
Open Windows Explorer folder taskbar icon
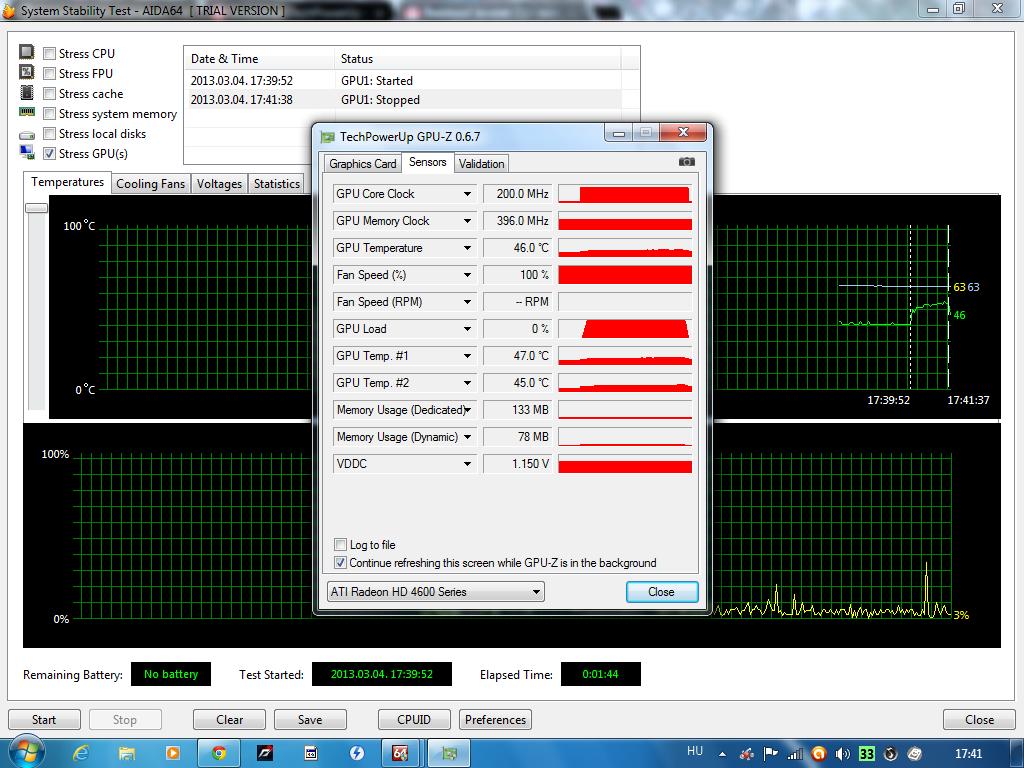[127, 753]
